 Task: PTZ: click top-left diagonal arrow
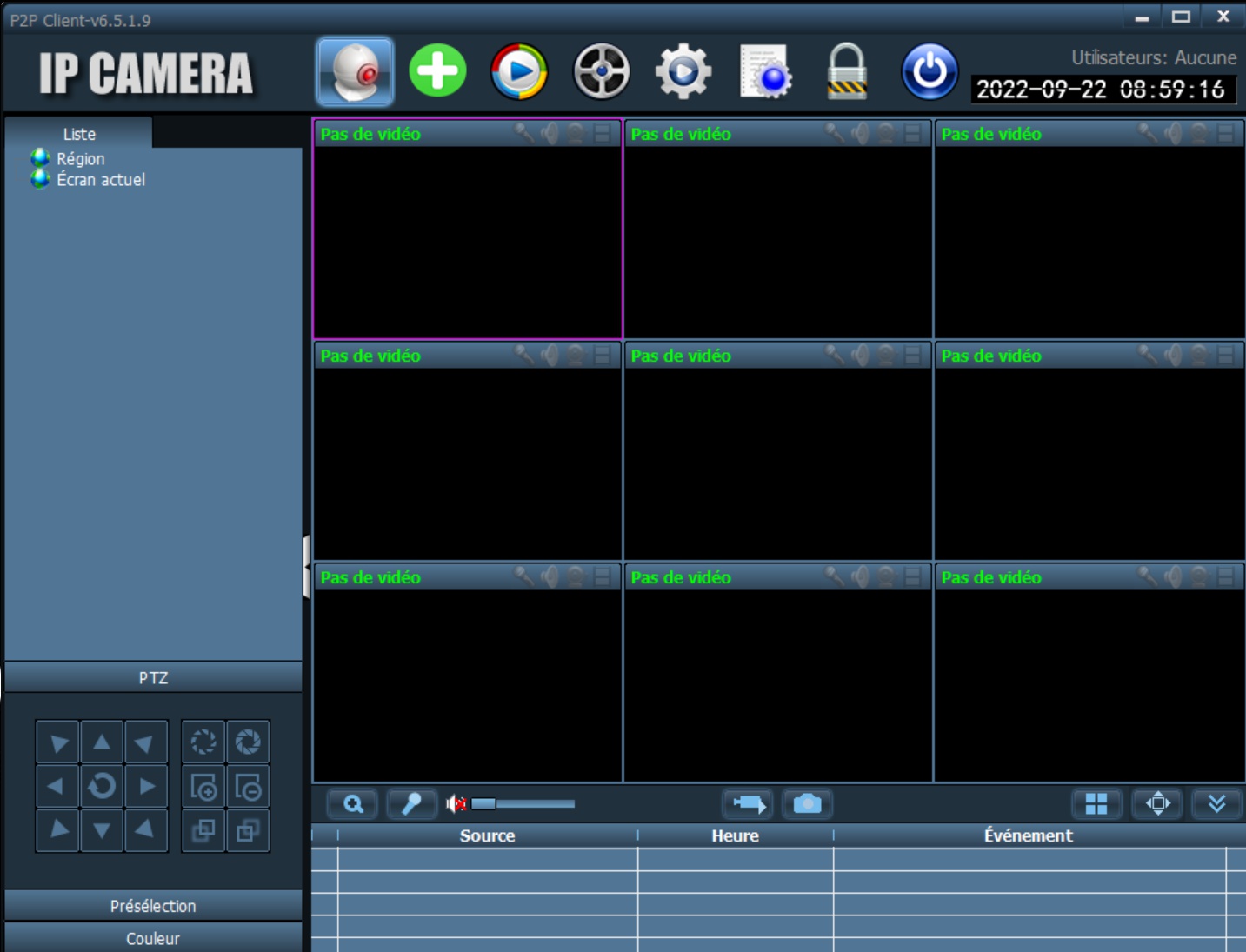click(x=57, y=742)
